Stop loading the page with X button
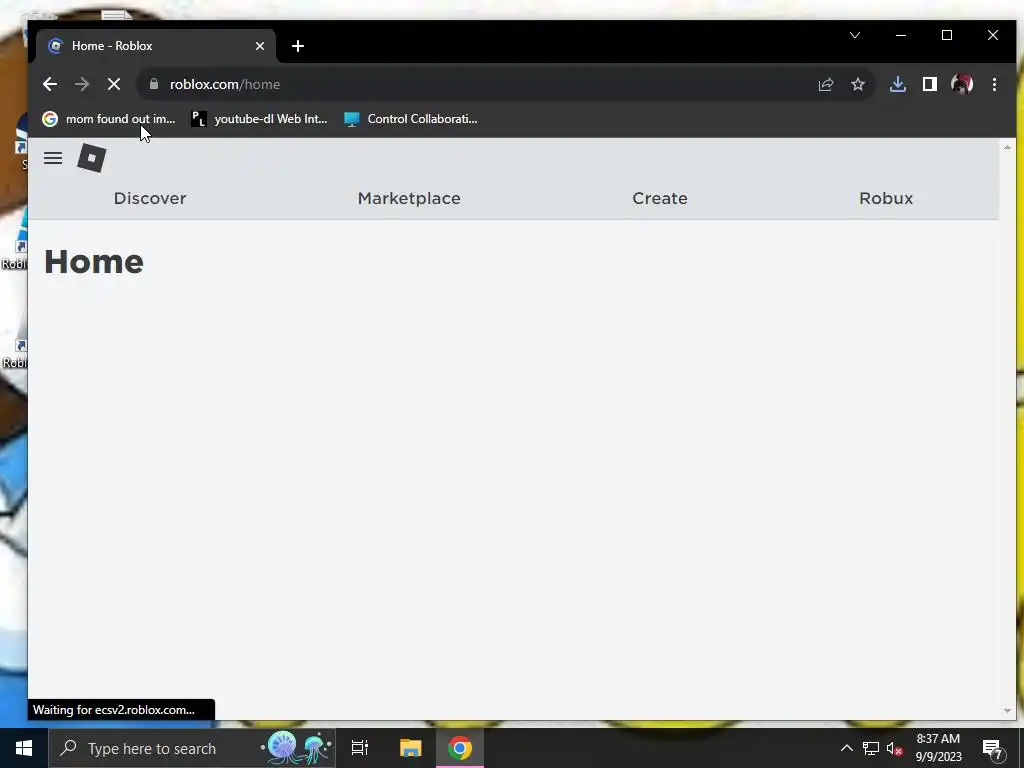This screenshot has height=768, width=1024. coord(114,84)
